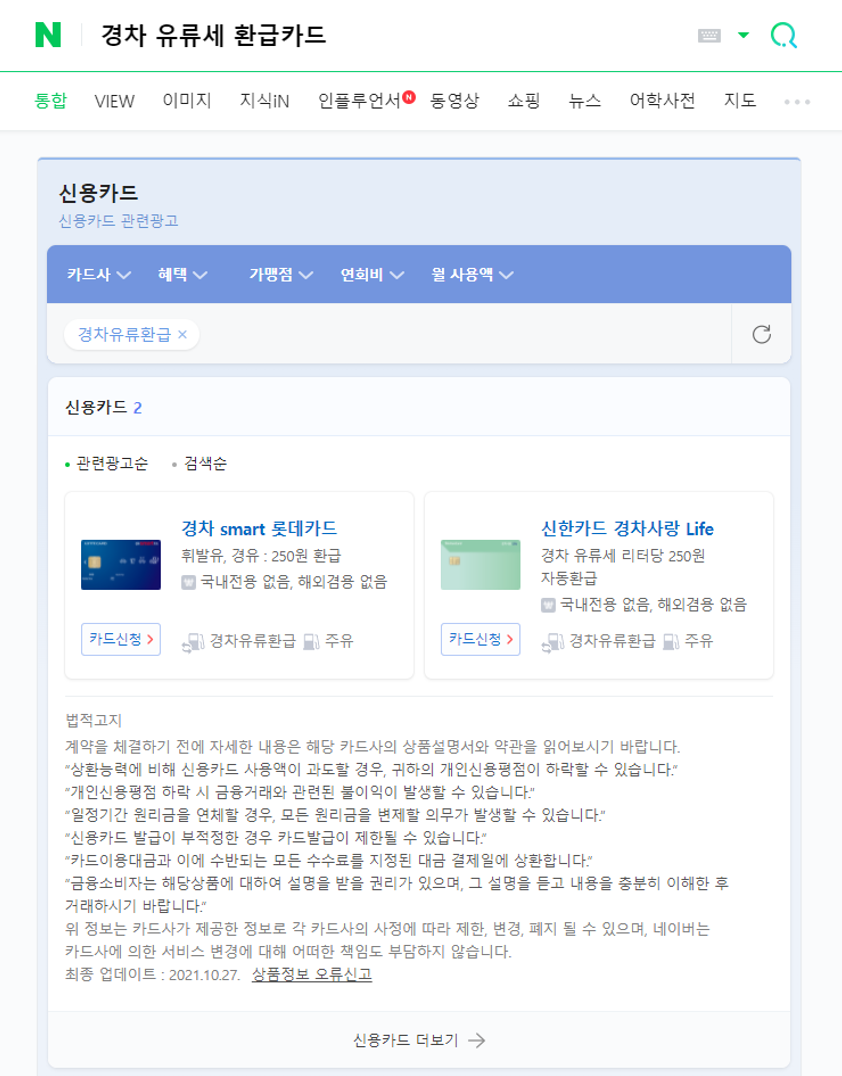Screen dimensions: 842x1076
Task: Open the 인플루언서 tab
Action: tap(359, 101)
